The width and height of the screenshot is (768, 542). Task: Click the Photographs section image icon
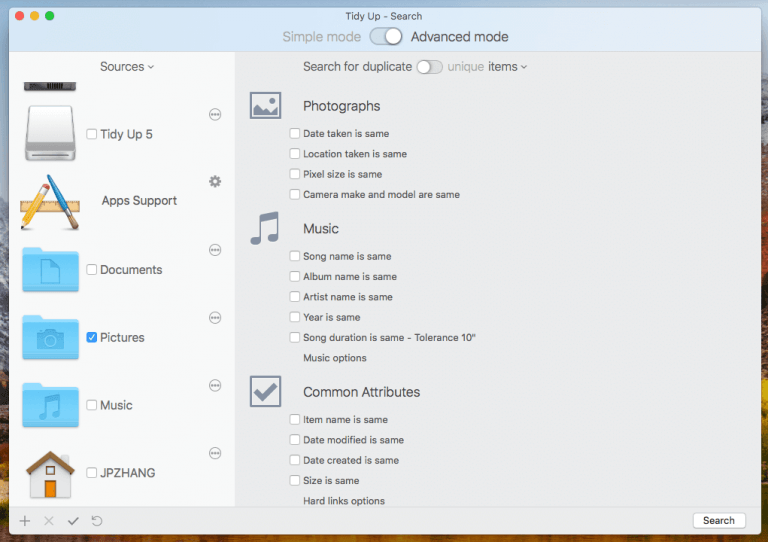pyautogui.click(x=265, y=105)
